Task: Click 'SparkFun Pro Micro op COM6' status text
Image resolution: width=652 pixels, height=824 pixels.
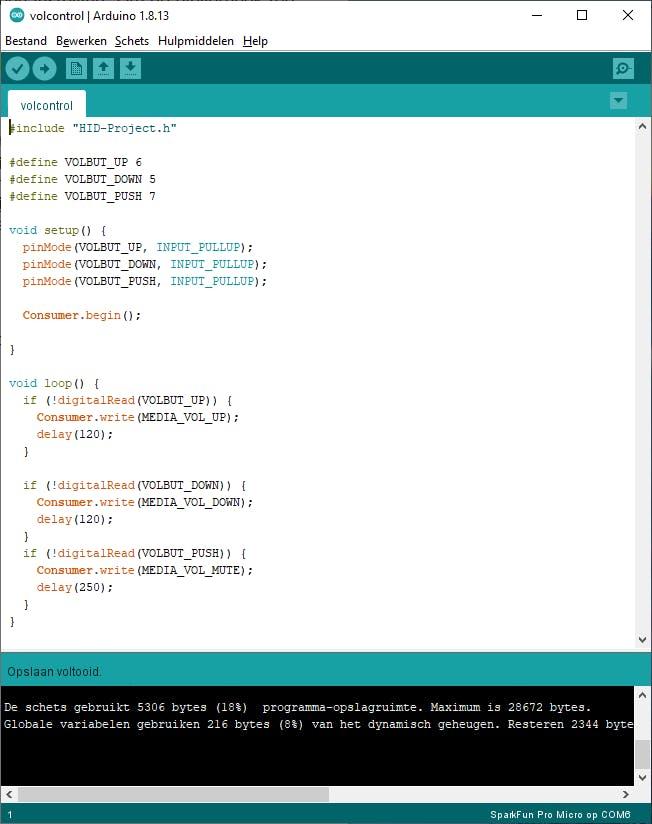Action: 560,815
